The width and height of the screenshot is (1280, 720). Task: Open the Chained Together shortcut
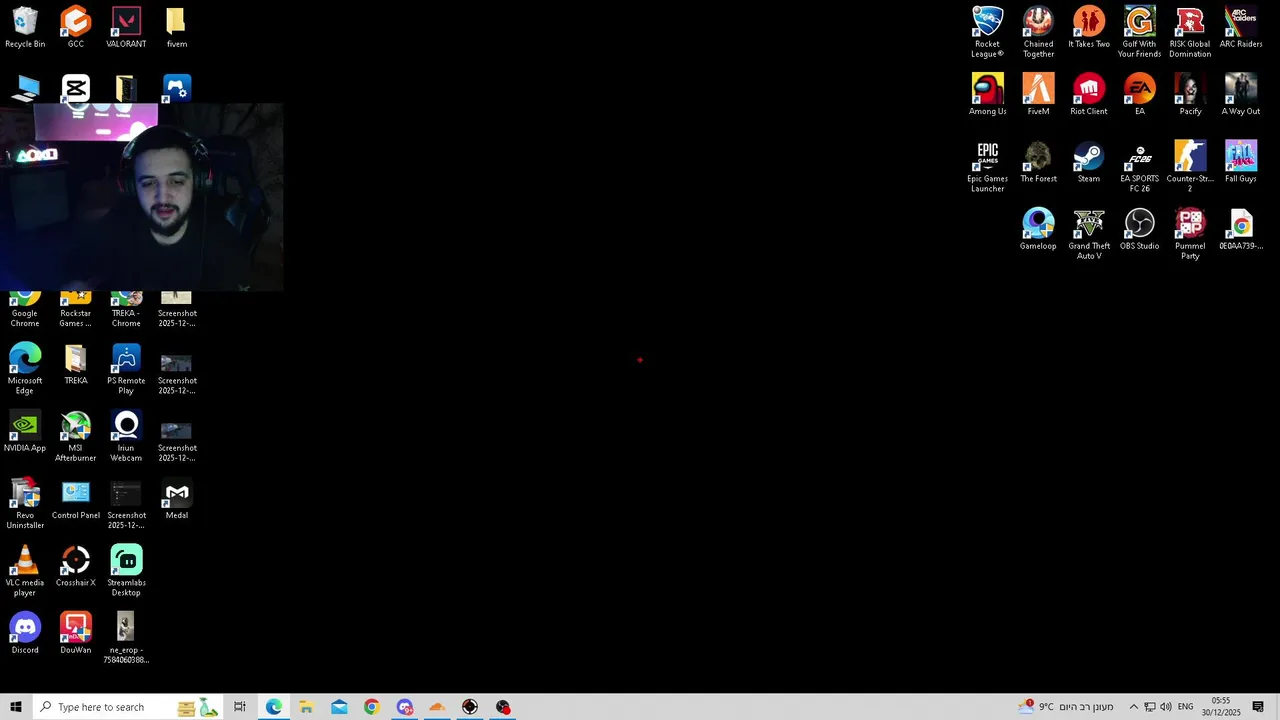click(1038, 32)
